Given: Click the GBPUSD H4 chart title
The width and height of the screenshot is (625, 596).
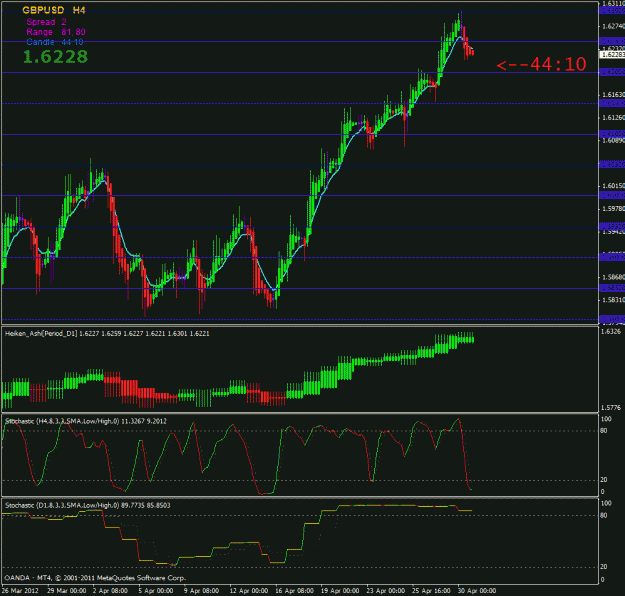Looking at the screenshot, I should tap(54, 10).
